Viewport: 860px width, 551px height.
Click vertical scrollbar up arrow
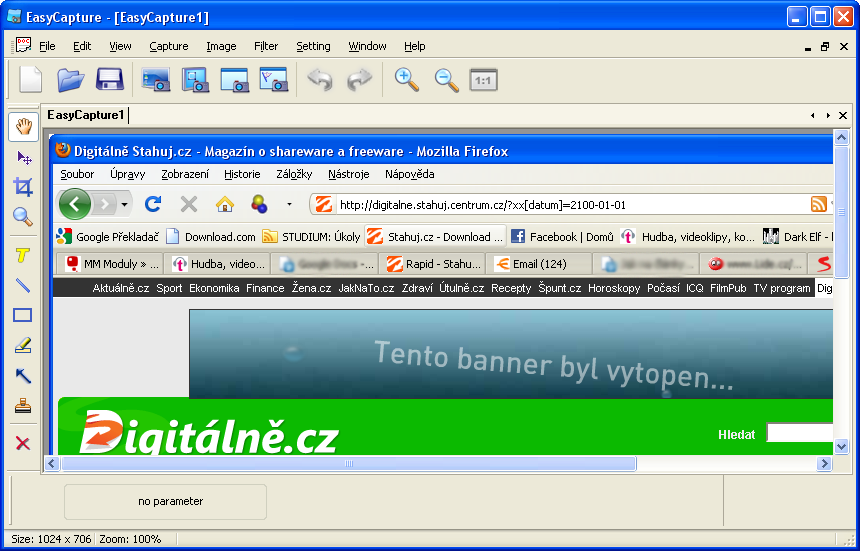pyautogui.click(x=841, y=138)
